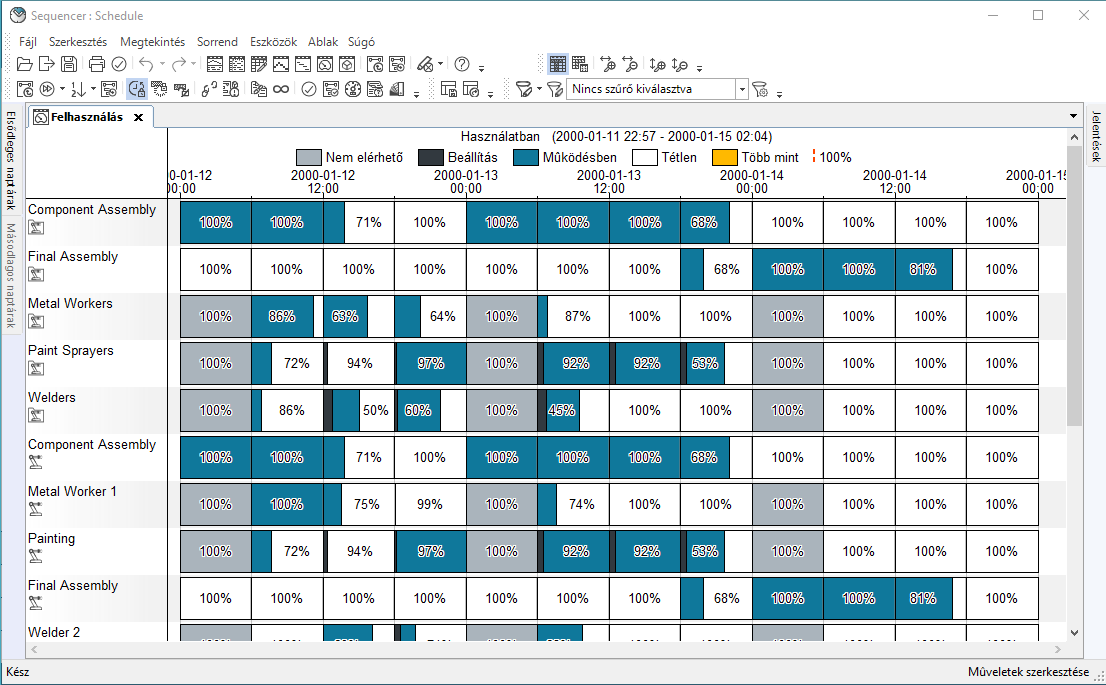Open the Eszközök menu

pos(272,42)
